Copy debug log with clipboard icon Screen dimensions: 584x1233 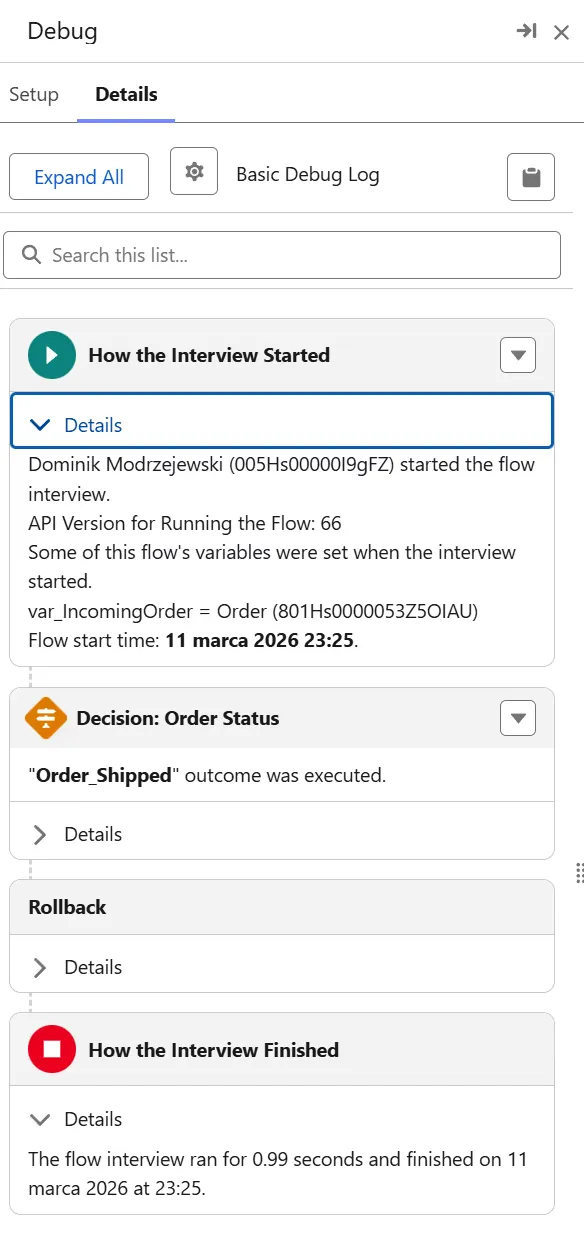point(531,177)
